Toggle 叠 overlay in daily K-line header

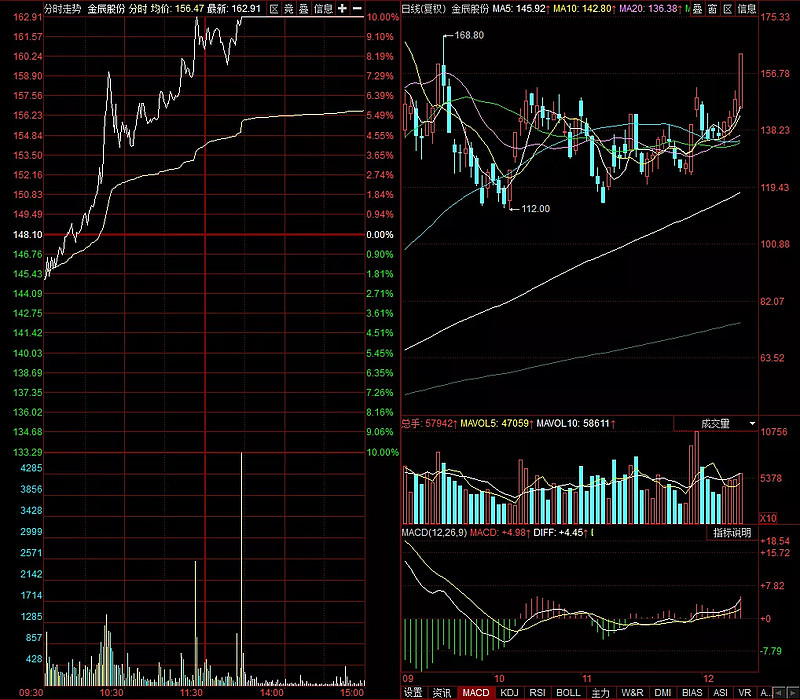697,8
